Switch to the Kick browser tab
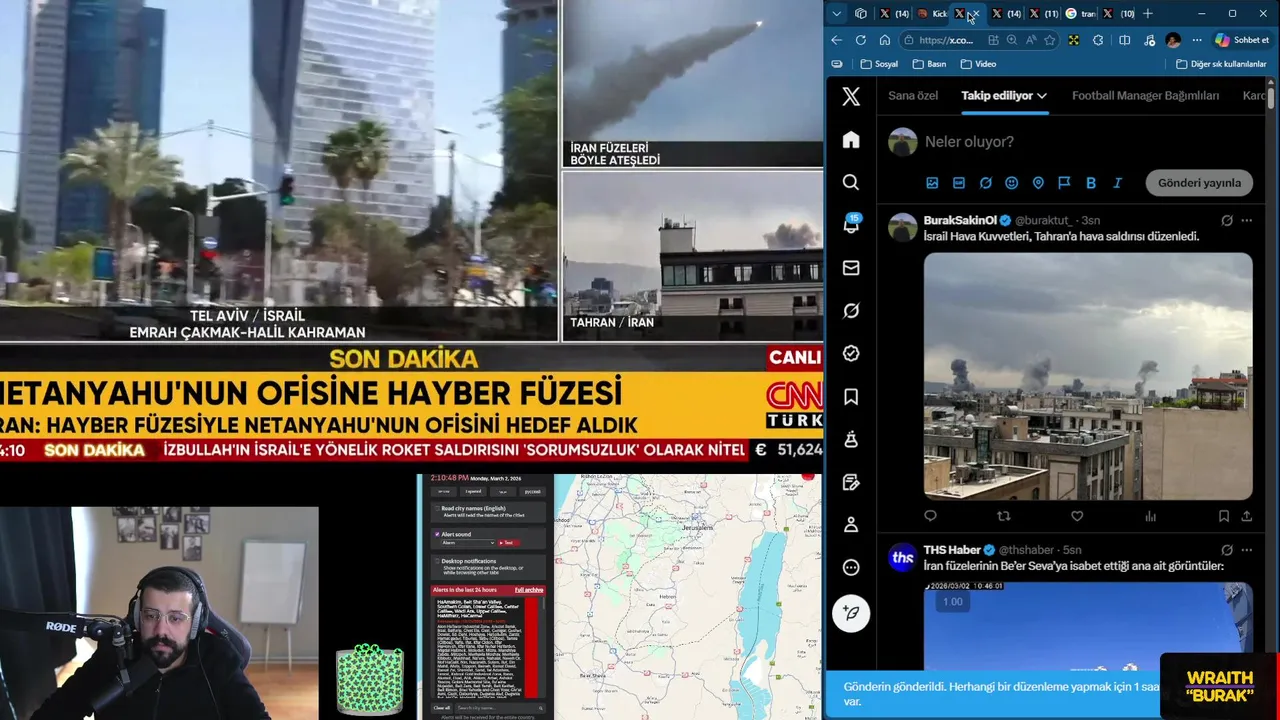 [933, 14]
